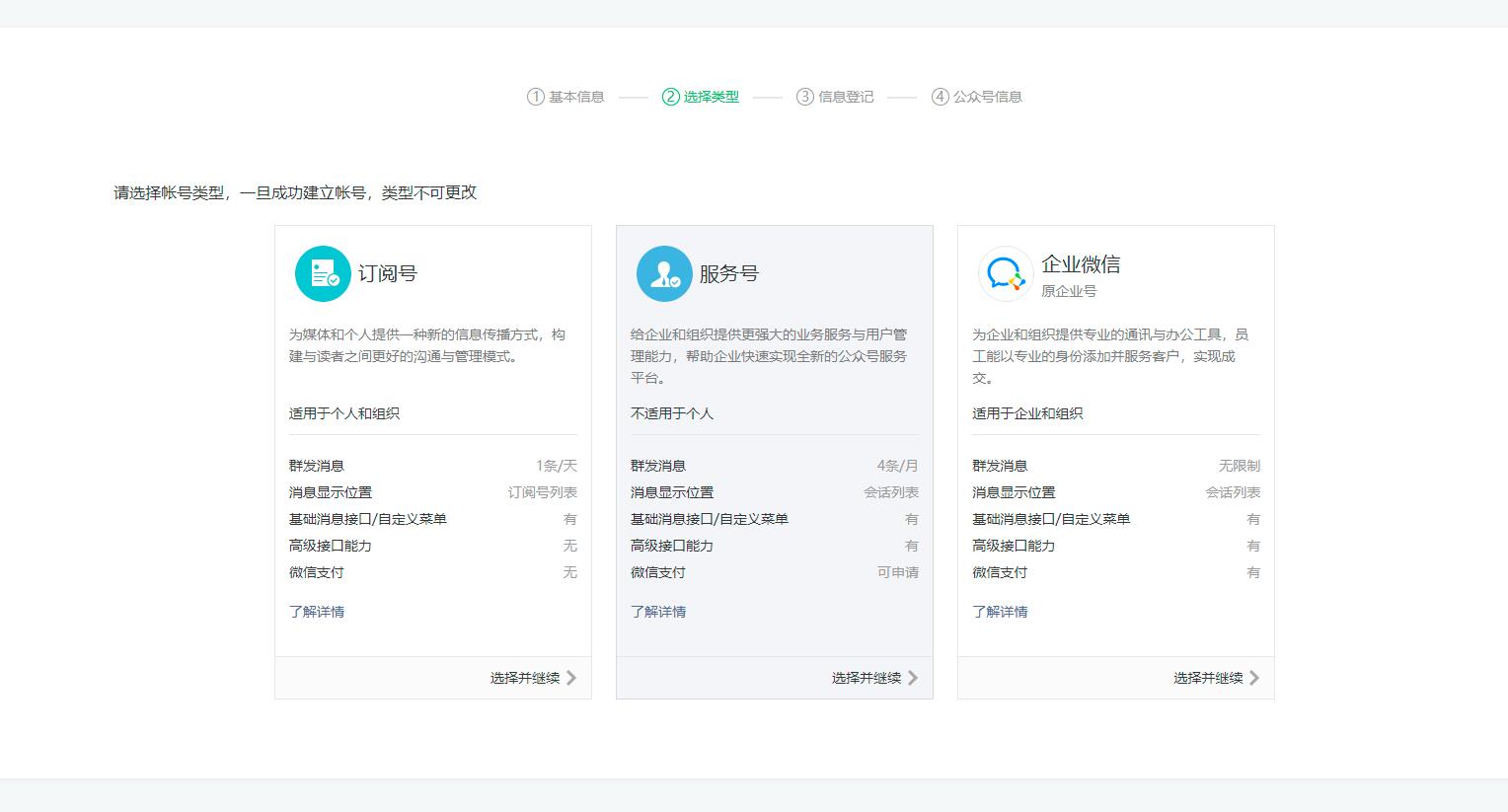Image resolution: width=1508 pixels, height=812 pixels.
Task: Open 了解详情 link in 服务号 card
Action: 658,612
